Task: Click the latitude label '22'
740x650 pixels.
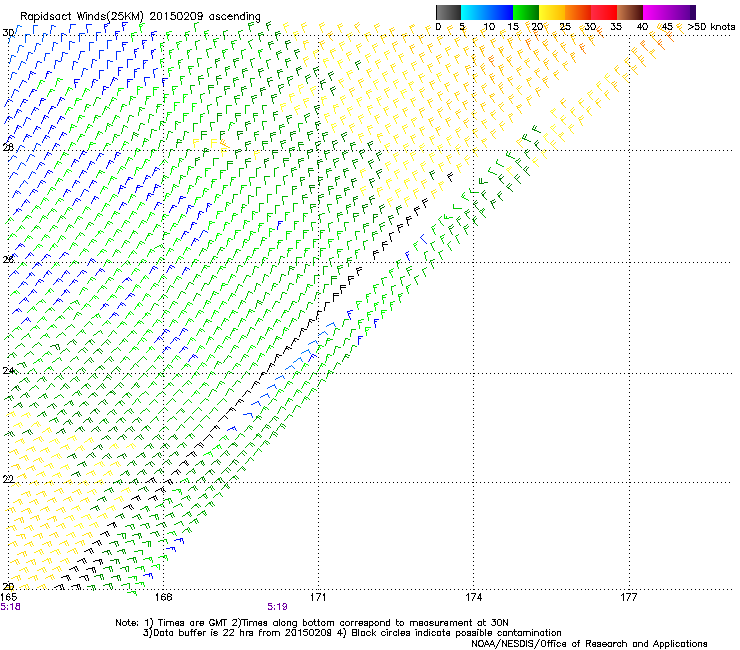Action: tap(8, 479)
